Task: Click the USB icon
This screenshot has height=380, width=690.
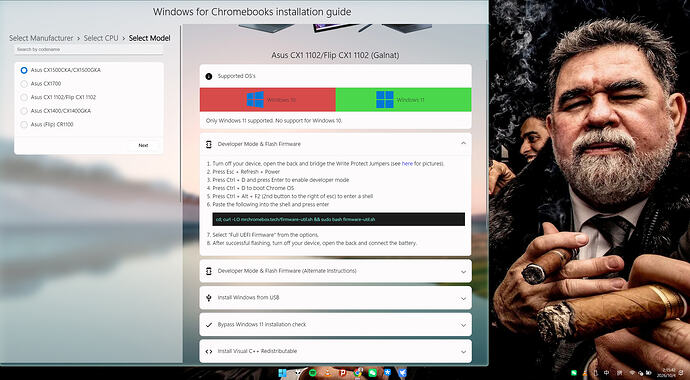Action: (209, 298)
